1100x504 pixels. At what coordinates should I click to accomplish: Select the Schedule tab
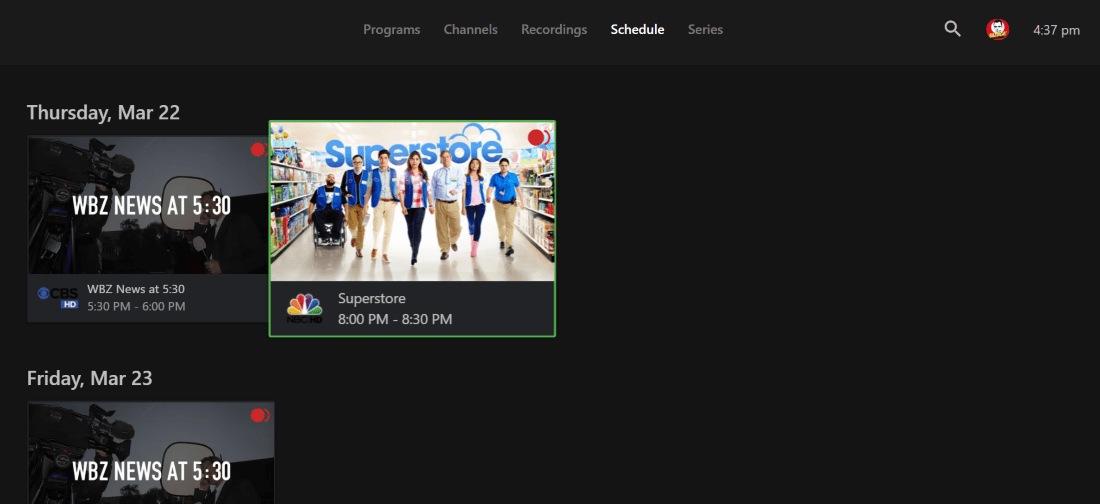pyautogui.click(x=637, y=29)
